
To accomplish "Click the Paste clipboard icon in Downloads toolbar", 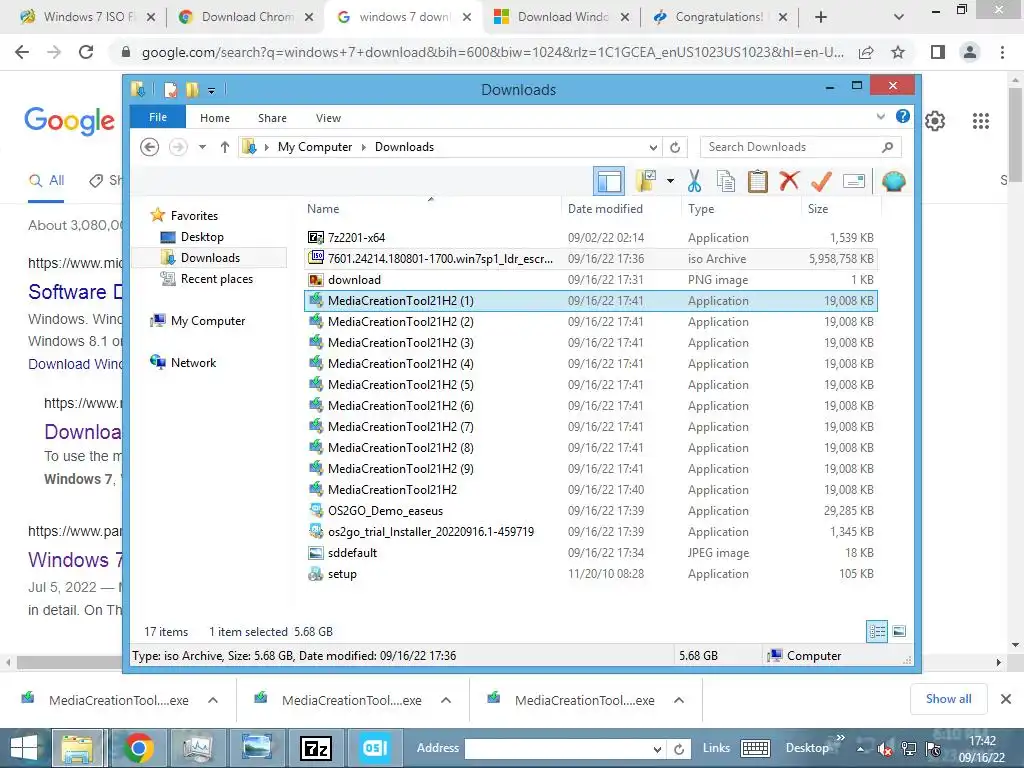I will tap(758, 181).
